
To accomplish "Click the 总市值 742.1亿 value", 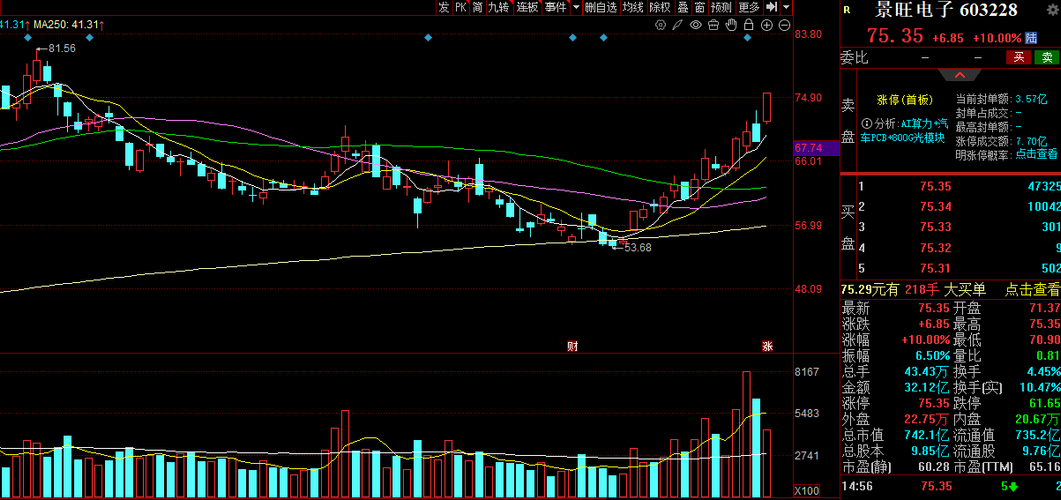I will (928, 436).
